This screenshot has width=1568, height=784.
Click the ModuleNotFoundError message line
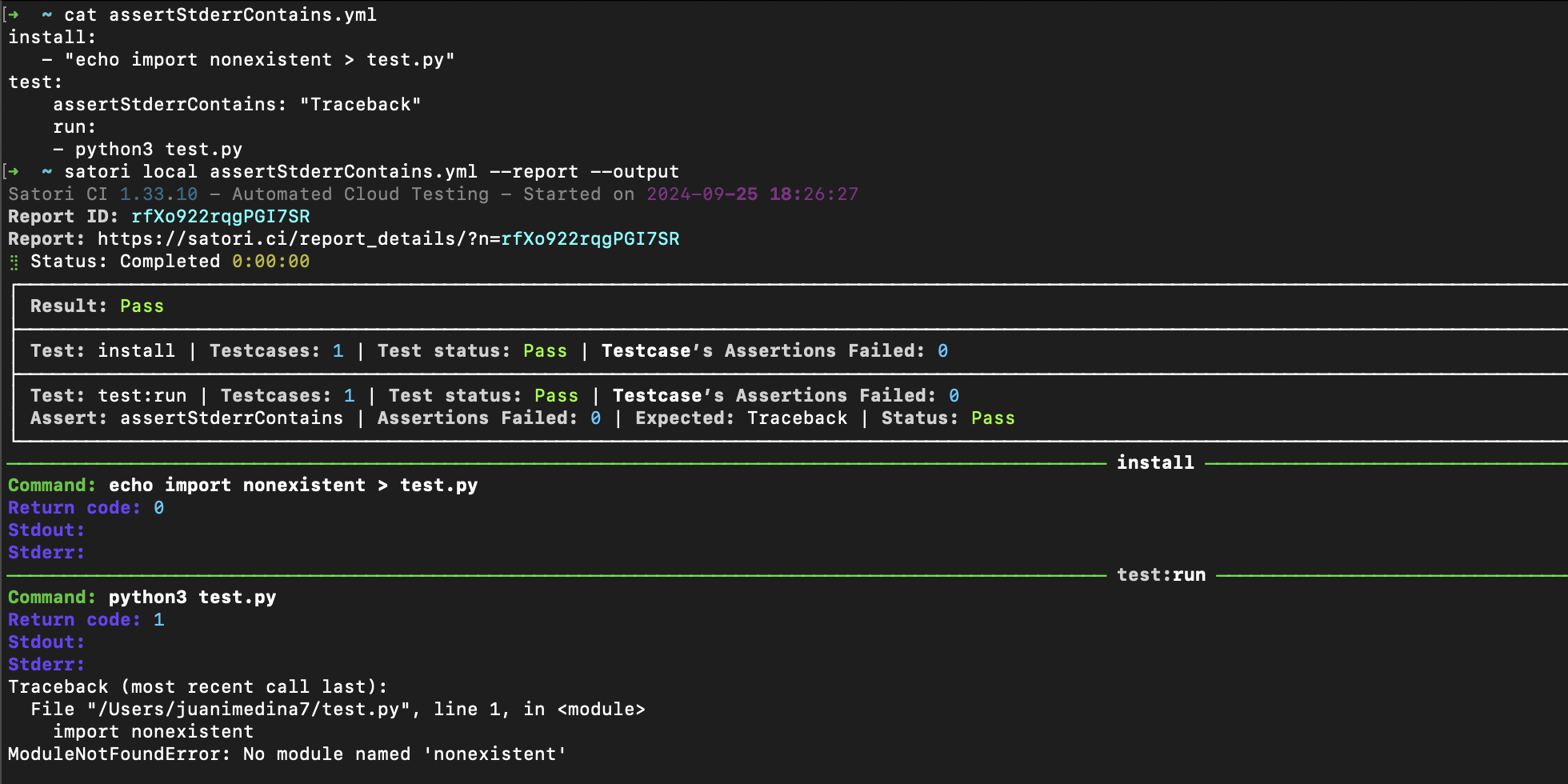(287, 754)
